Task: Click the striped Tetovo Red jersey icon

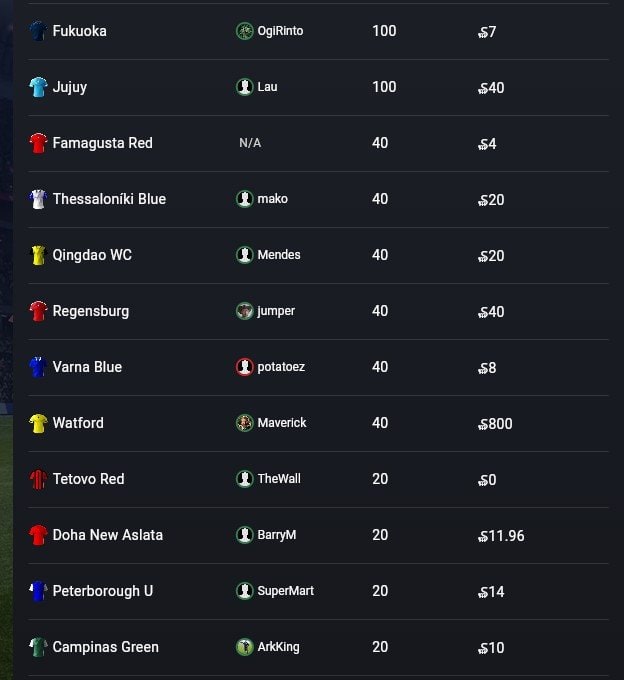Action: pos(38,479)
